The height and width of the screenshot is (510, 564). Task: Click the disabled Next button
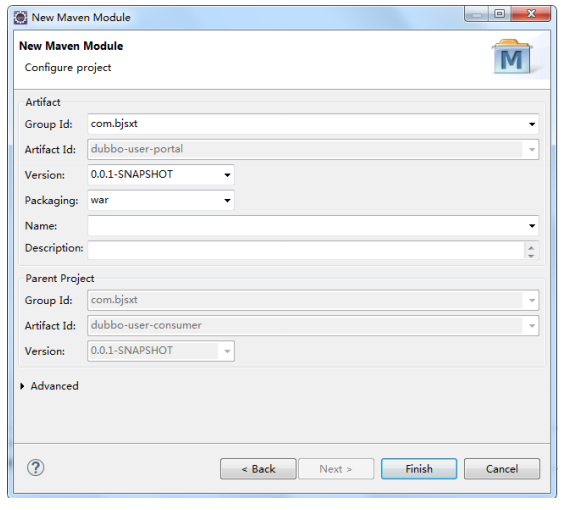336,469
